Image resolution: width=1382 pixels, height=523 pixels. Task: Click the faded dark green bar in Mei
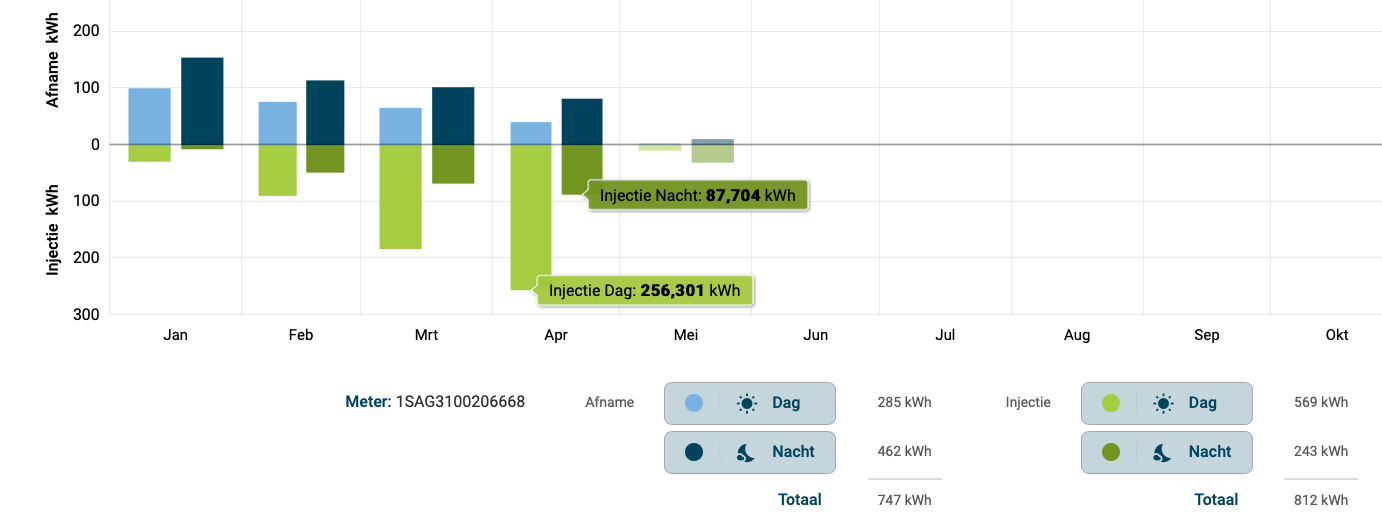click(713, 154)
